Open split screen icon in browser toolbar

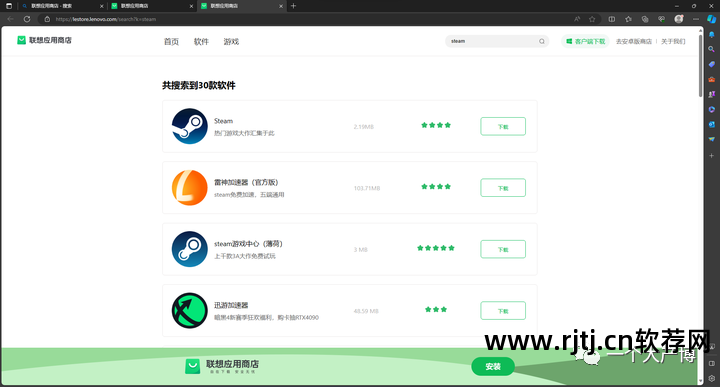[612, 19]
